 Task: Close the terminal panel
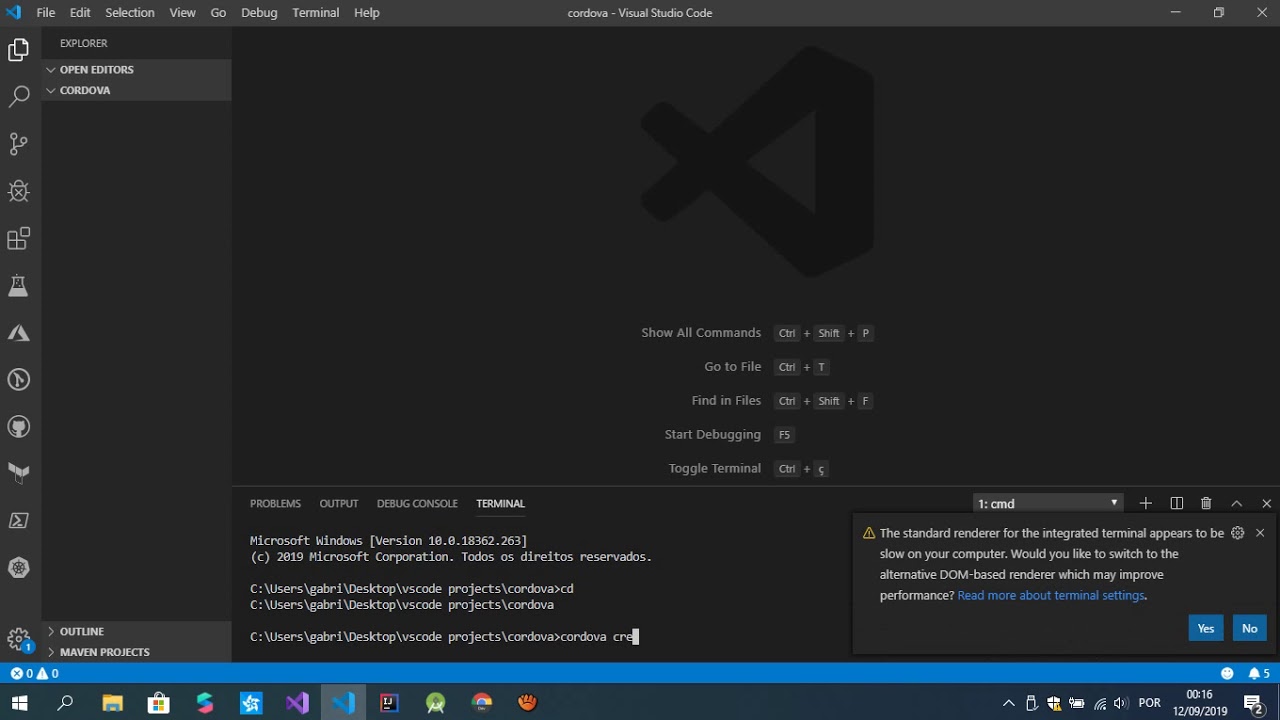click(1267, 503)
